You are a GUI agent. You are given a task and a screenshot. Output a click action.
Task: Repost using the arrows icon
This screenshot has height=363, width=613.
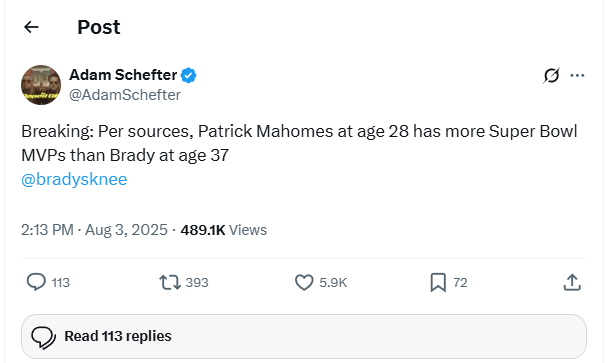click(x=170, y=282)
